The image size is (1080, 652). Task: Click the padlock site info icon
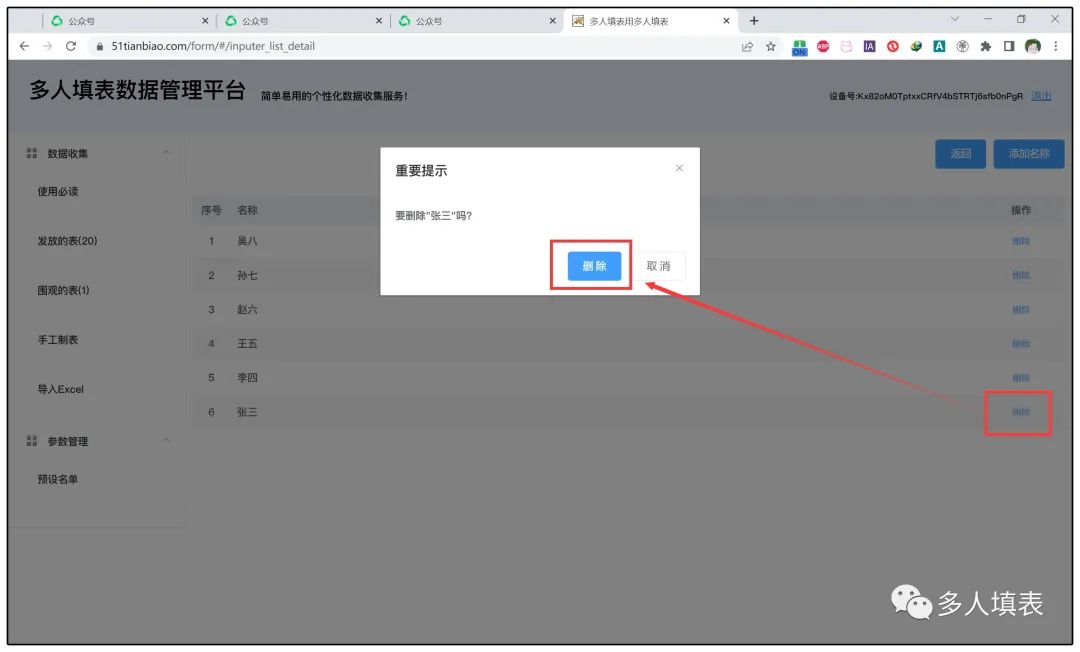pos(100,46)
